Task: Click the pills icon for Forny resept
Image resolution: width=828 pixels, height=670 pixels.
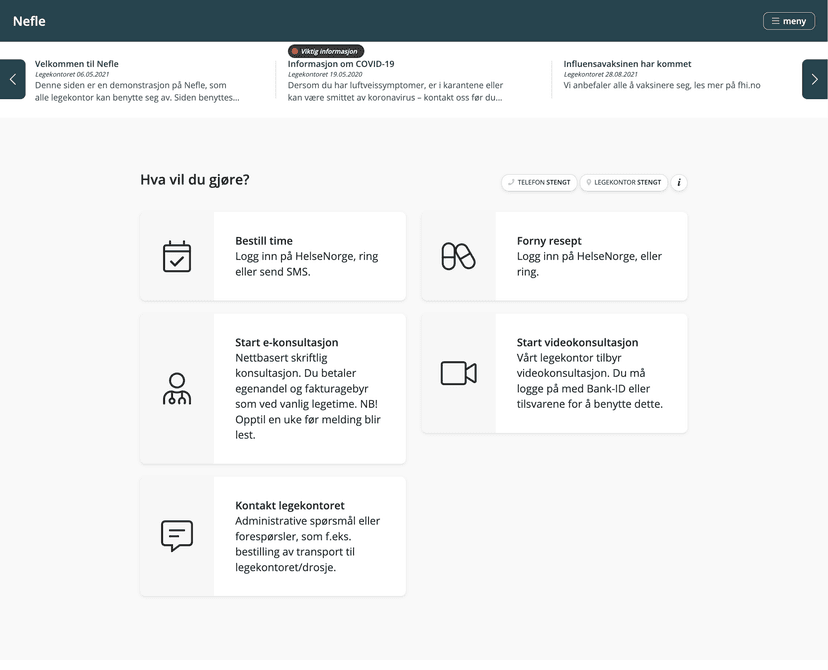Action: pos(458,257)
